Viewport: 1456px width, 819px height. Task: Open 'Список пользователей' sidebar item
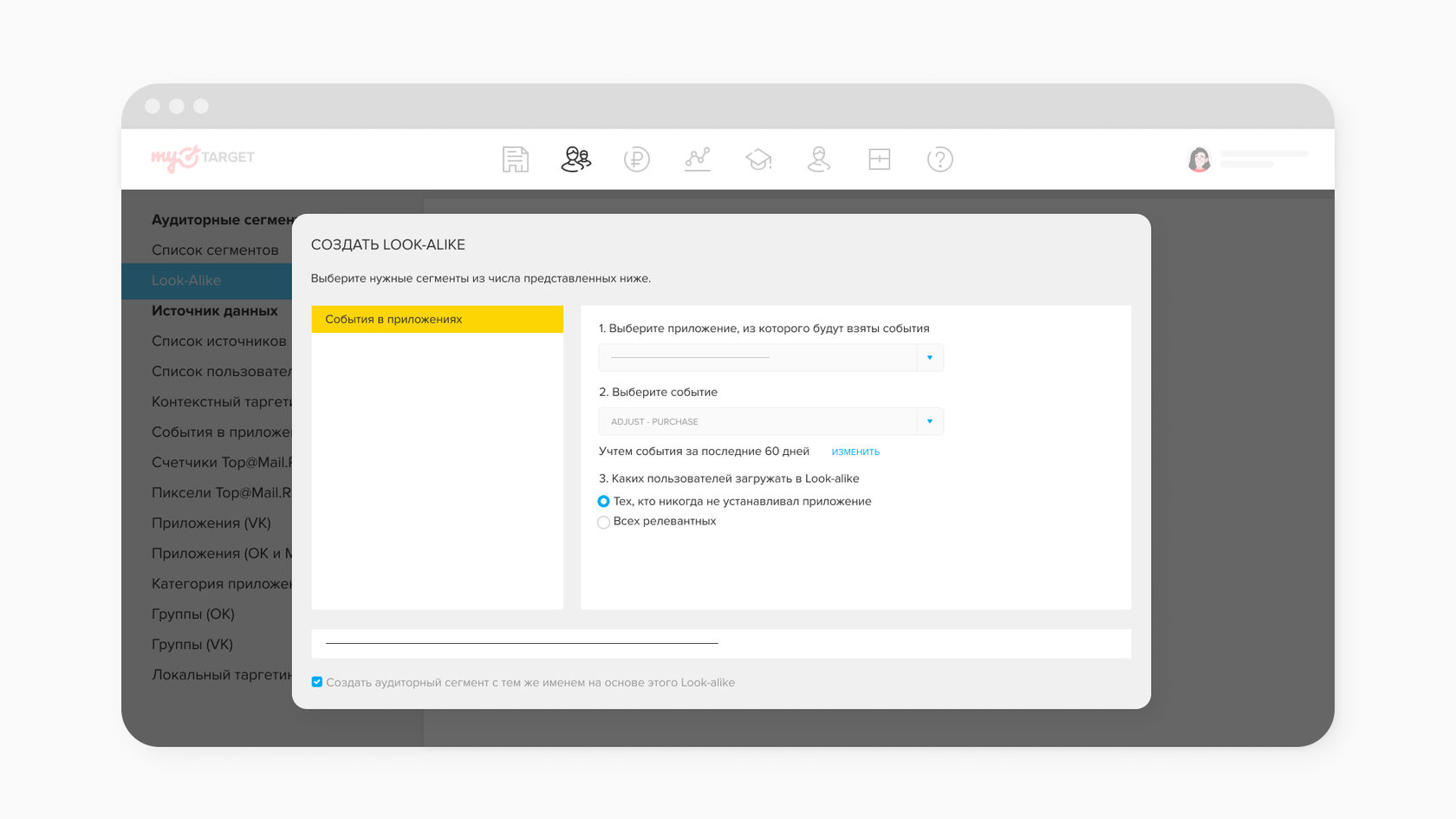222,372
